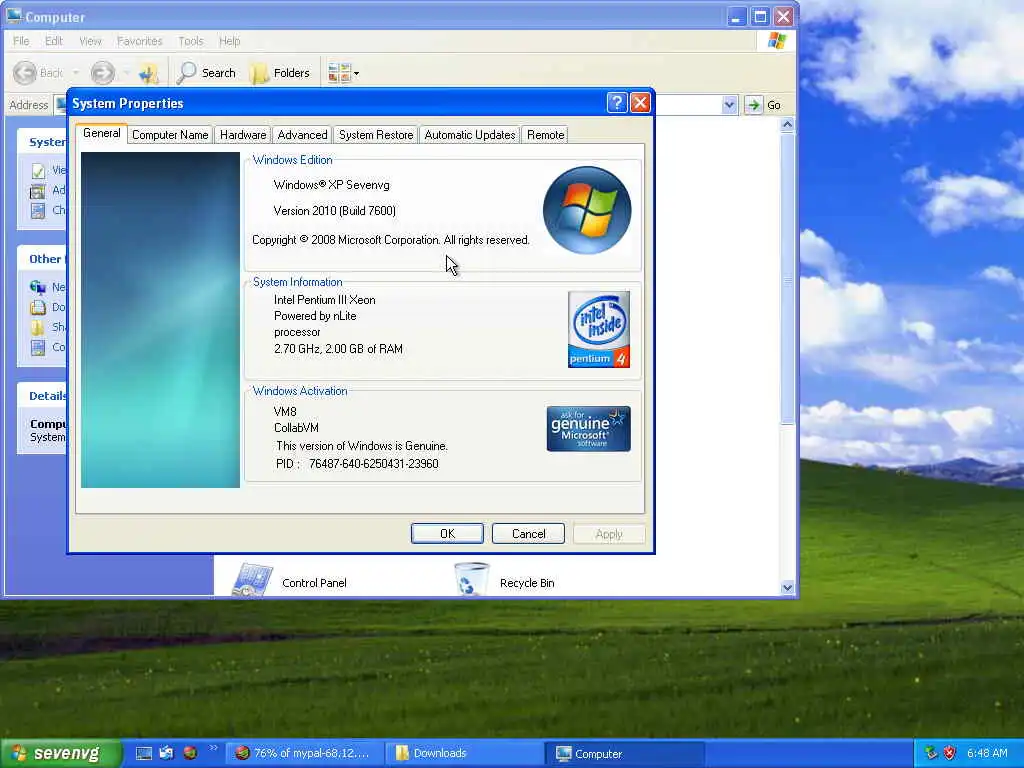Switch to the Advanced tab
The image size is (1024, 768).
tap(302, 135)
